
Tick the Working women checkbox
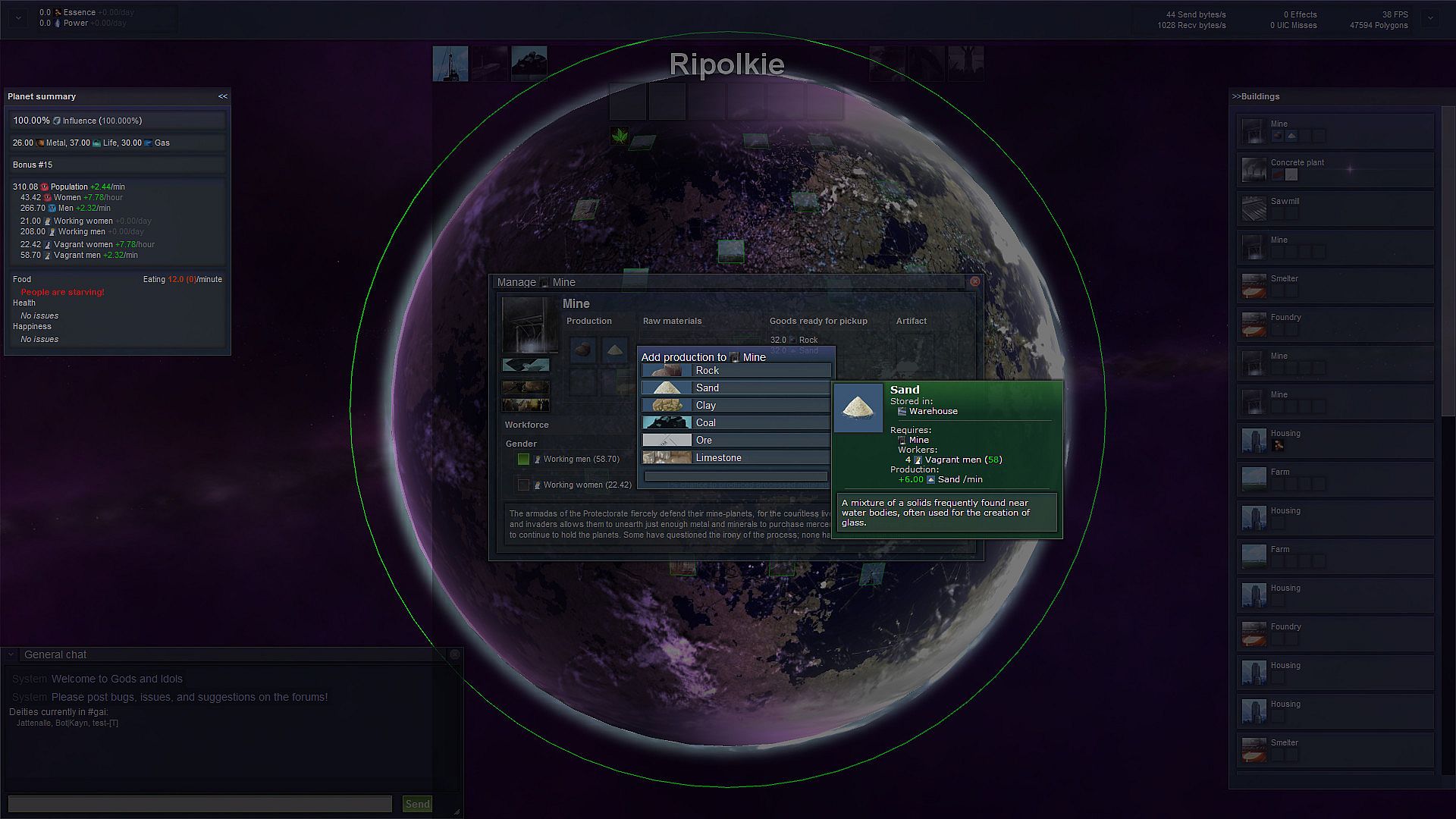point(523,485)
